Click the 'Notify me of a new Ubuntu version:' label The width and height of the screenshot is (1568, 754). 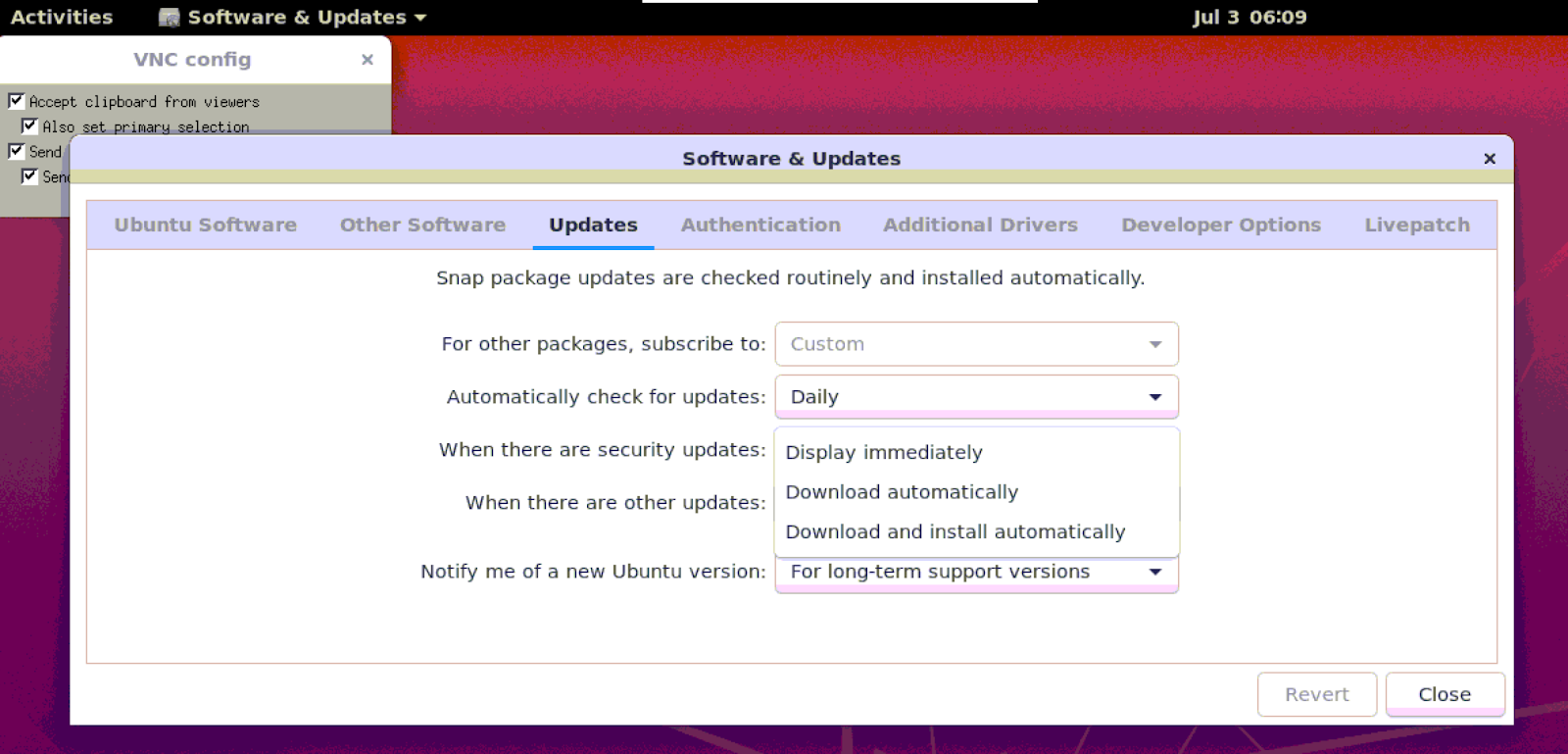click(593, 572)
